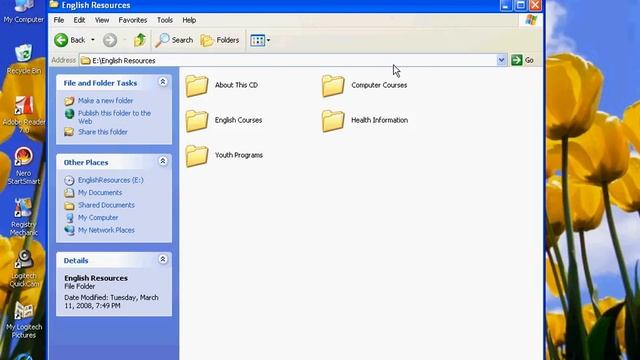Image resolution: width=640 pixels, height=360 pixels.
Task: Click the My Documents icon in sidebar
Action: click(x=69, y=193)
